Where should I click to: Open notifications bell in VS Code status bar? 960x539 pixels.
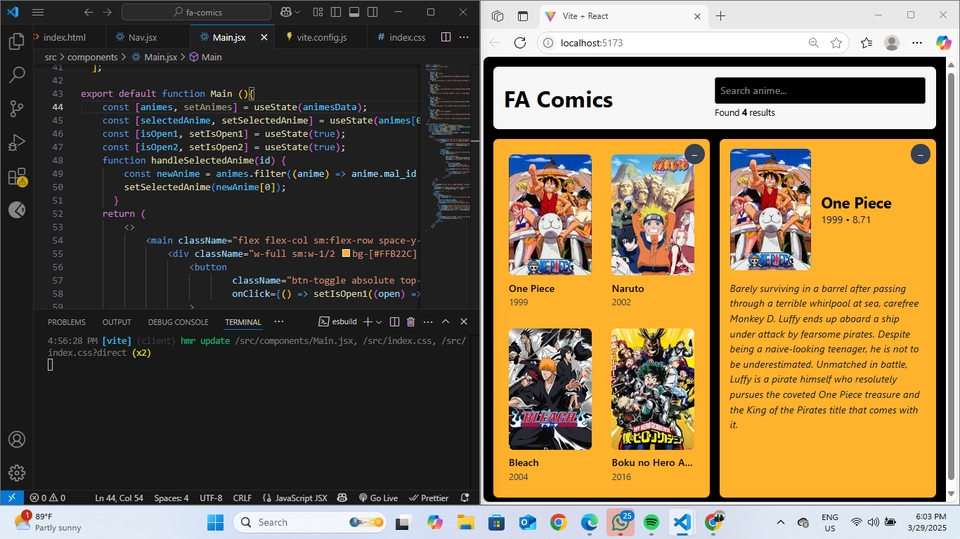pyautogui.click(x=465, y=498)
